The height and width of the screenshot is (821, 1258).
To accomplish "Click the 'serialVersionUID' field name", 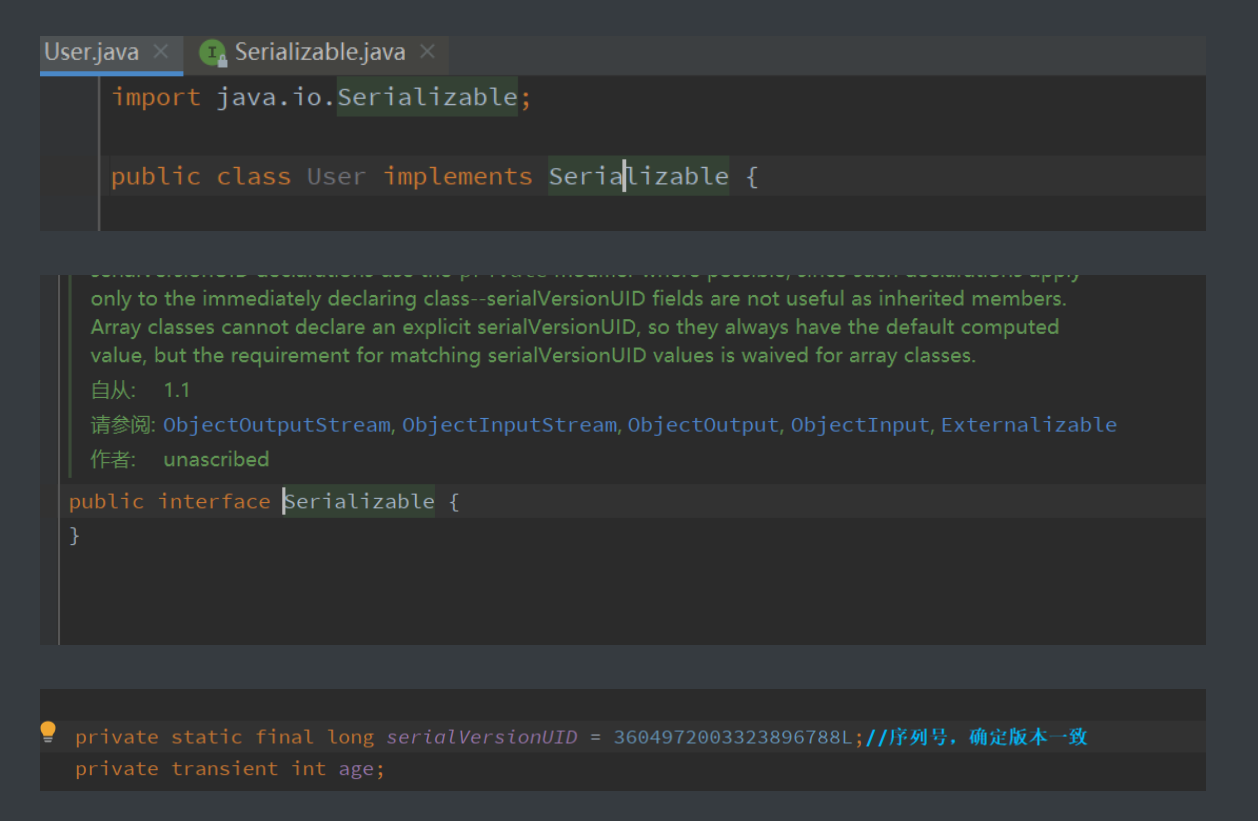I will tap(482, 737).
